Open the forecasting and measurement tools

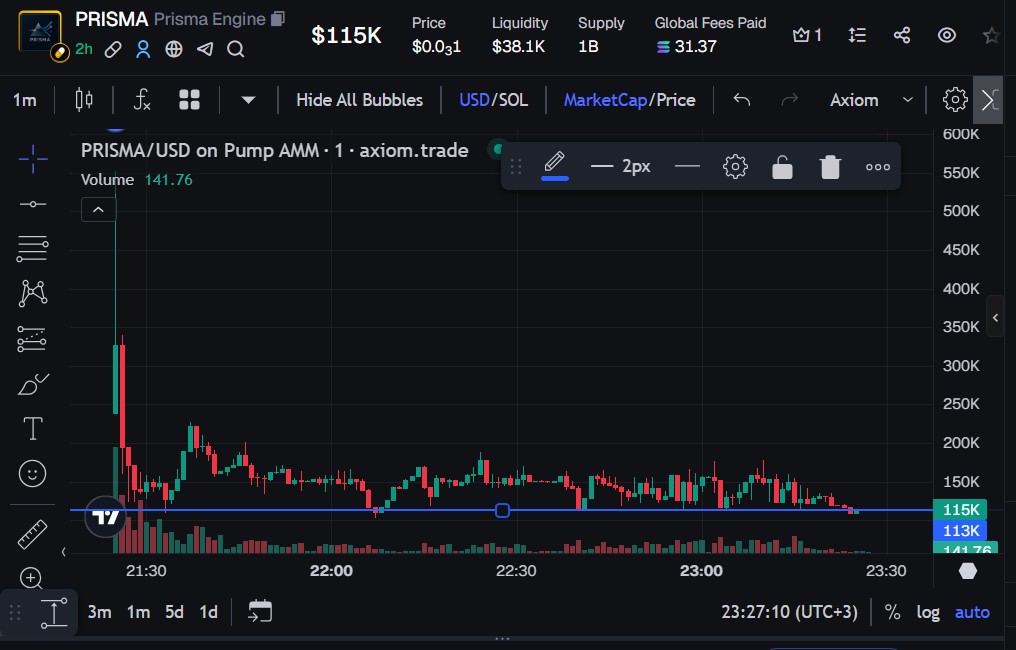(32, 338)
